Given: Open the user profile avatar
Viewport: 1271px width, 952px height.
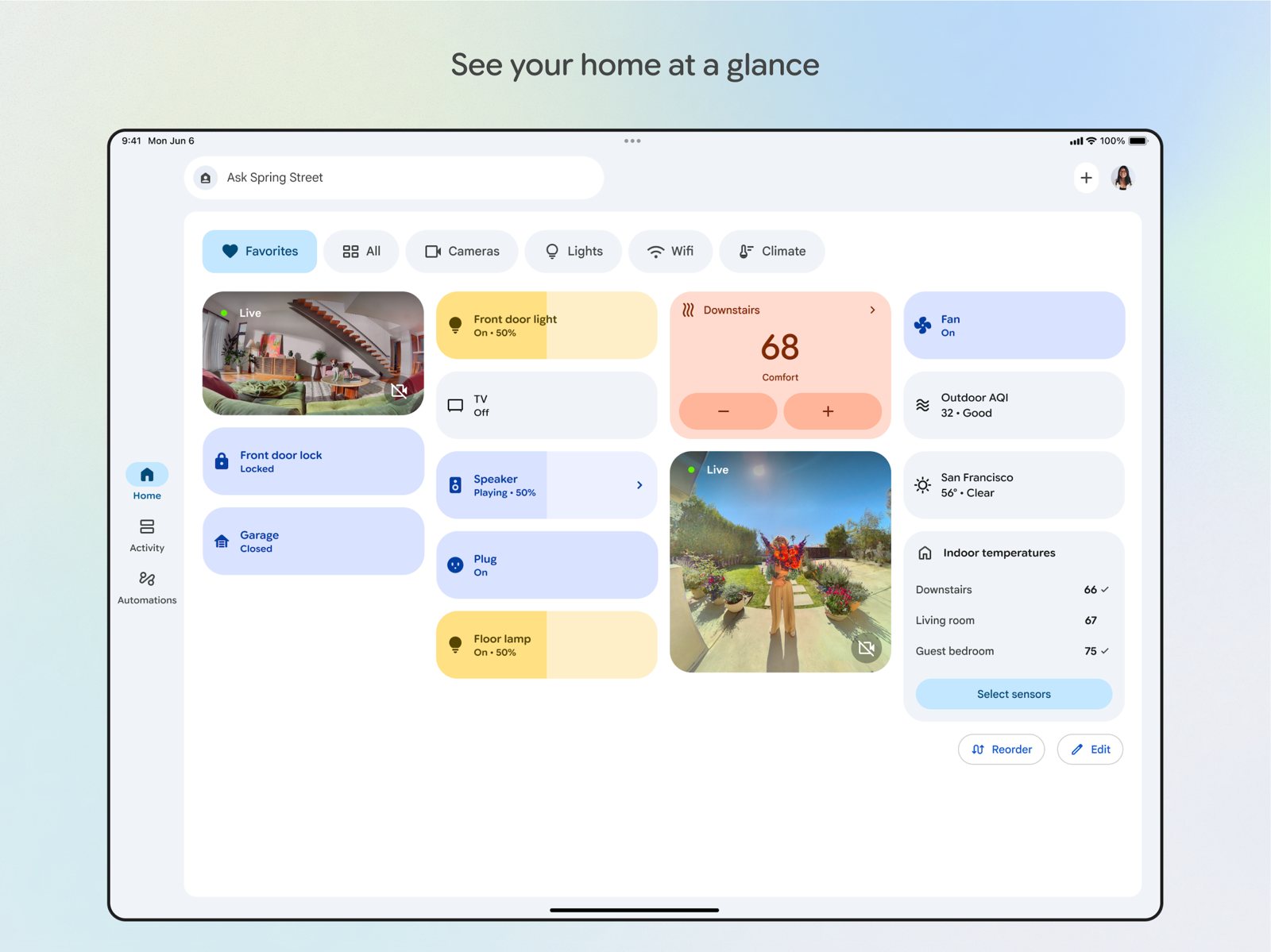Looking at the screenshot, I should pyautogui.click(x=1123, y=178).
